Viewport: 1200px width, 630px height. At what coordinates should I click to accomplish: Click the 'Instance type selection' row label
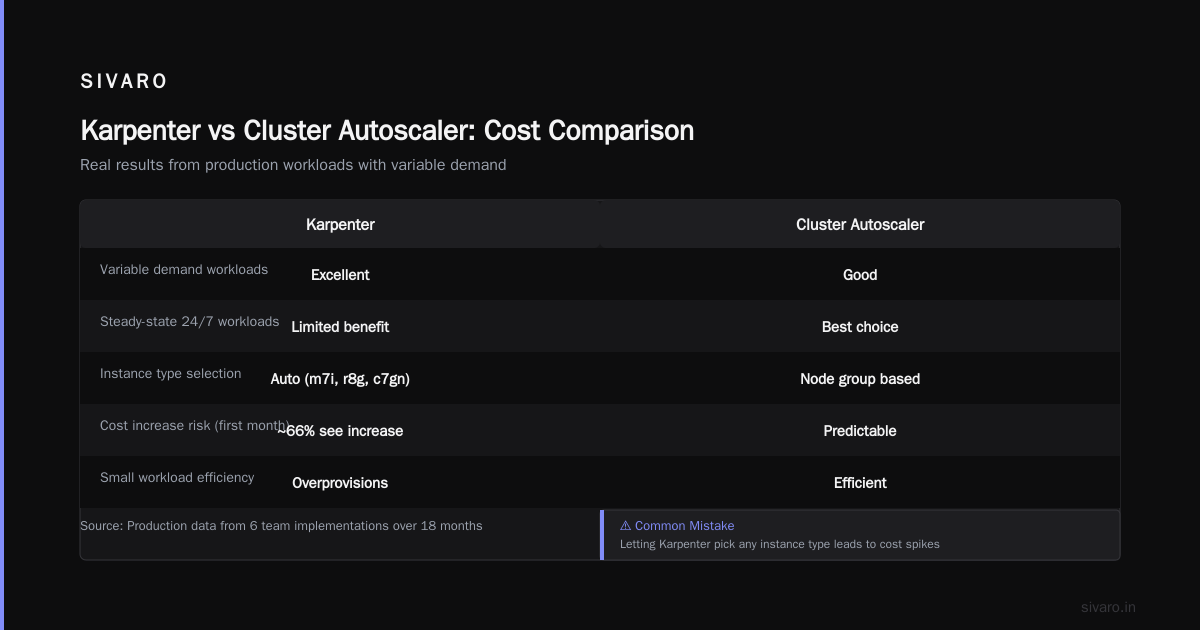tap(171, 374)
